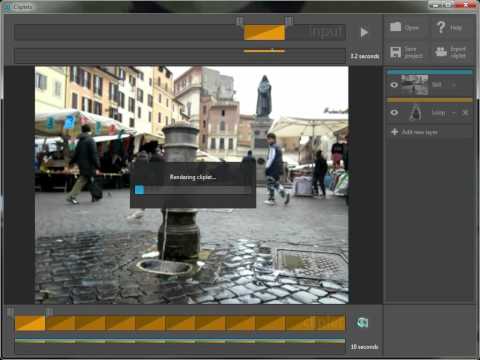The height and width of the screenshot is (360, 480).
Task: Play the input video timeline
Action: [x=364, y=32]
